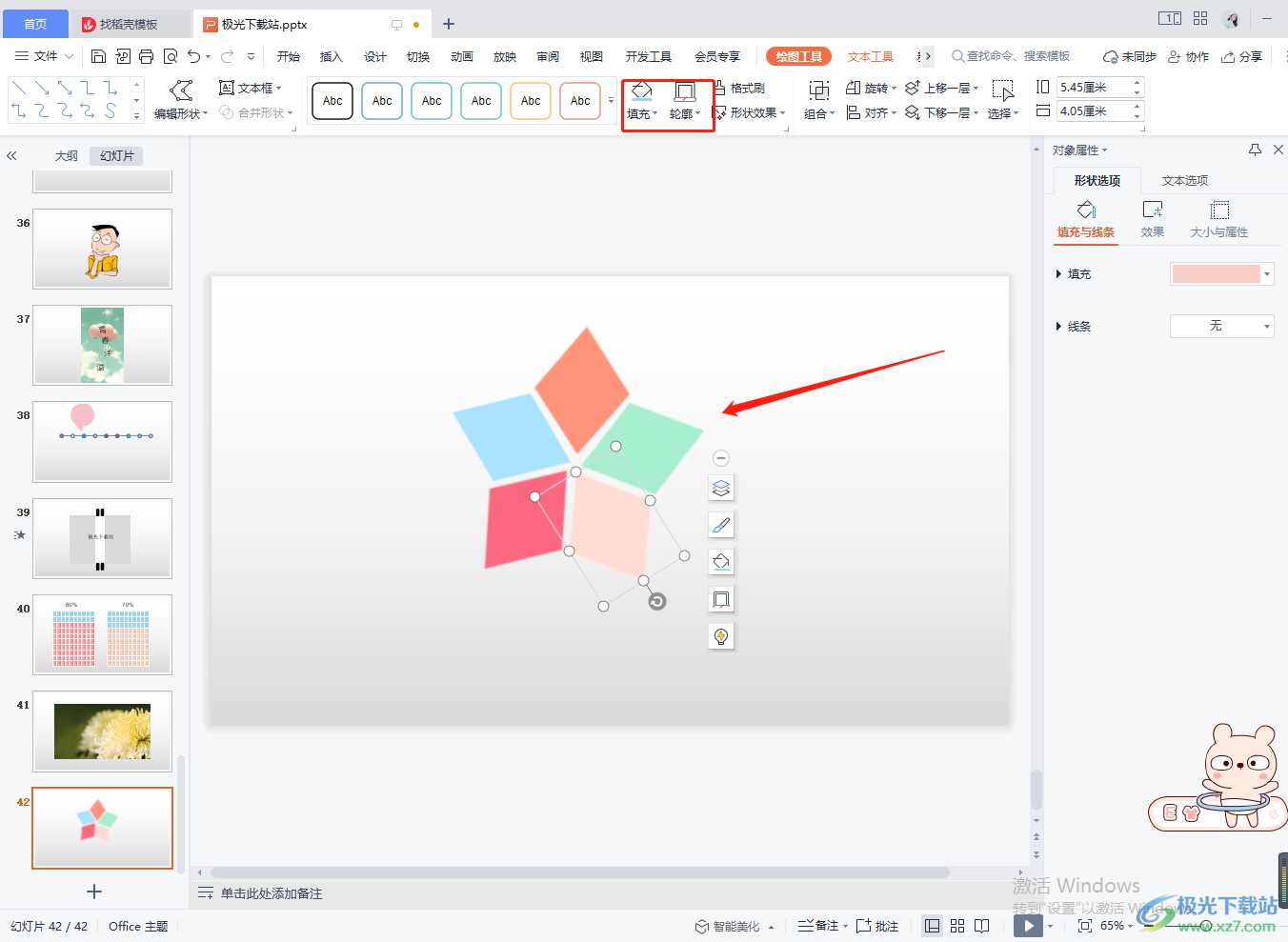Collapse the slide panel with double chevron

(x=11, y=155)
